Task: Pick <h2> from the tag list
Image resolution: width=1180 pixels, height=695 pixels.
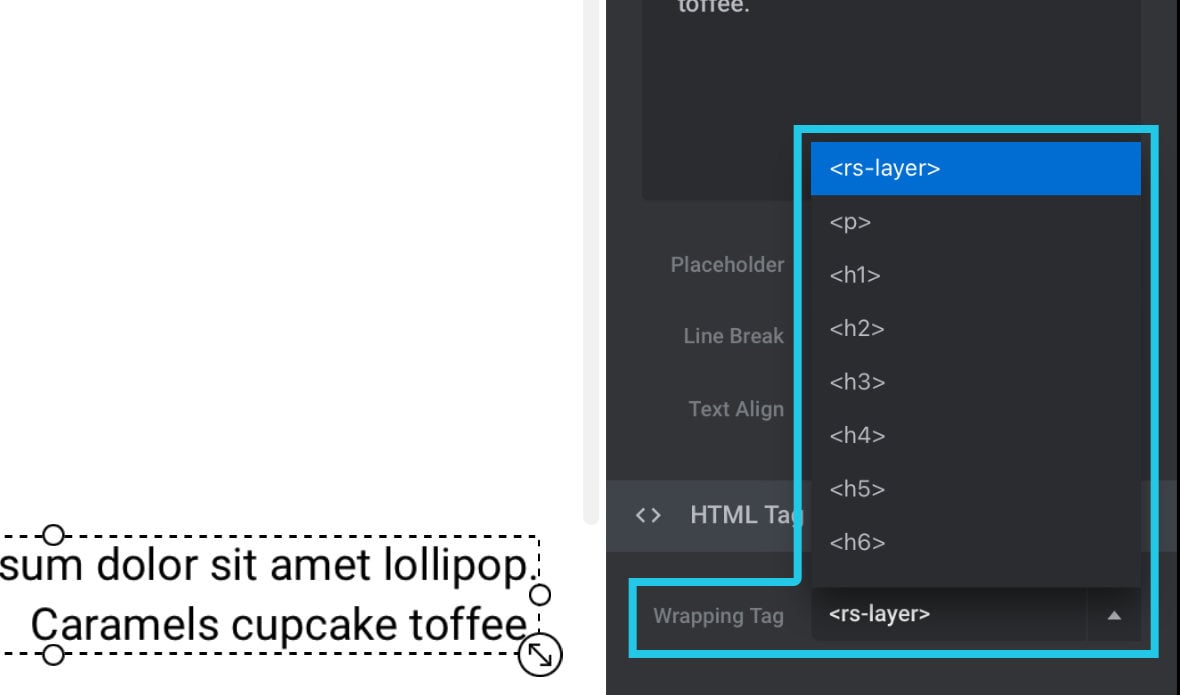Action: [975, 329]
